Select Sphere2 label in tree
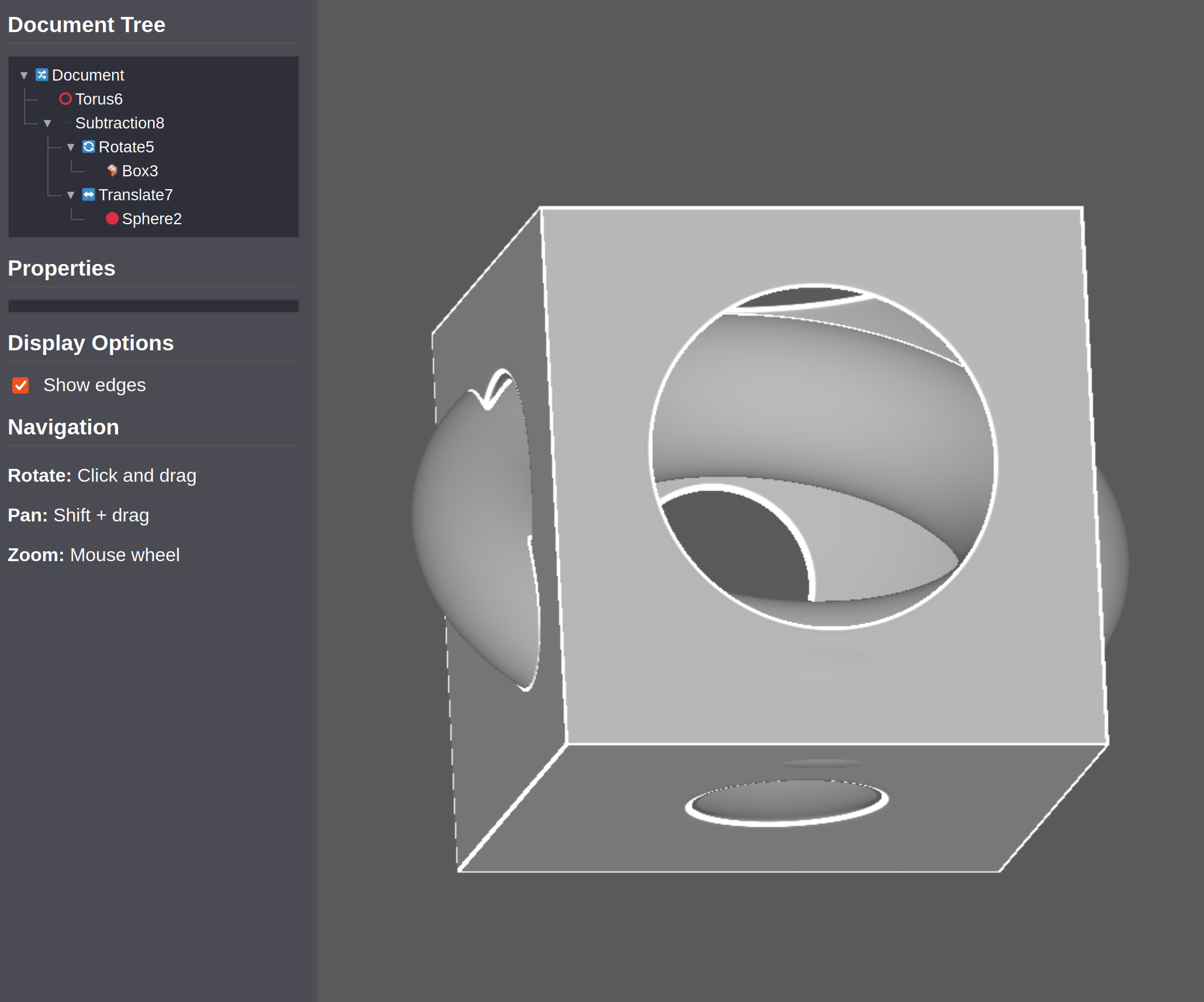The height and width of the screenshot is (1002, 1204). (152, 219)
